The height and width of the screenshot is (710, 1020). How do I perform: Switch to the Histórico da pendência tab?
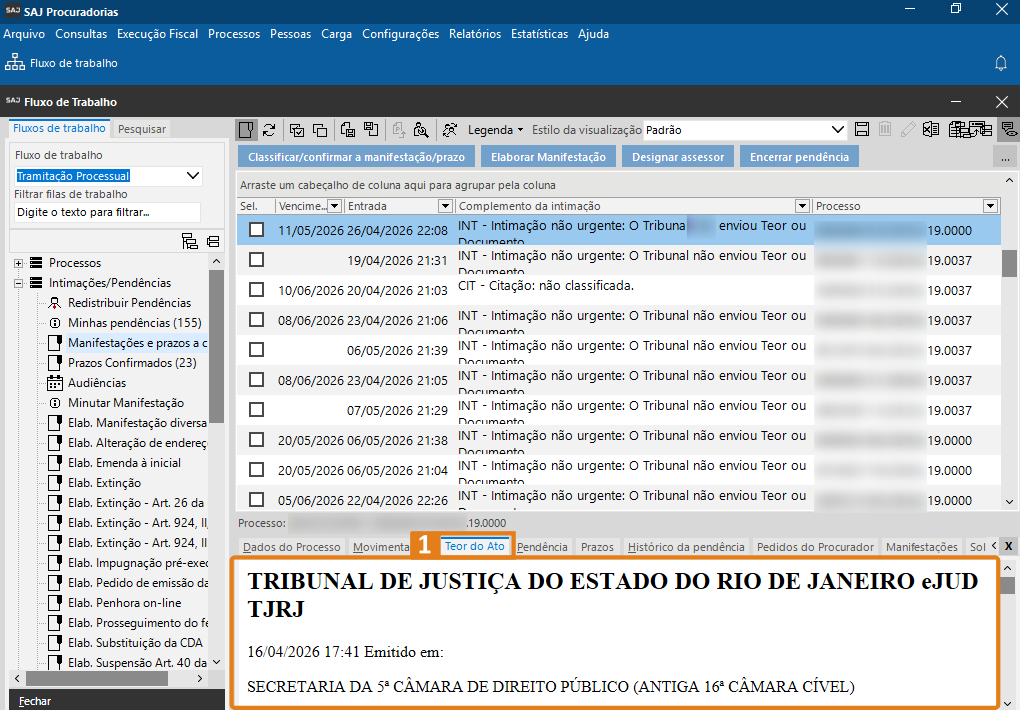pyautogui.click(x=686, y=547)
